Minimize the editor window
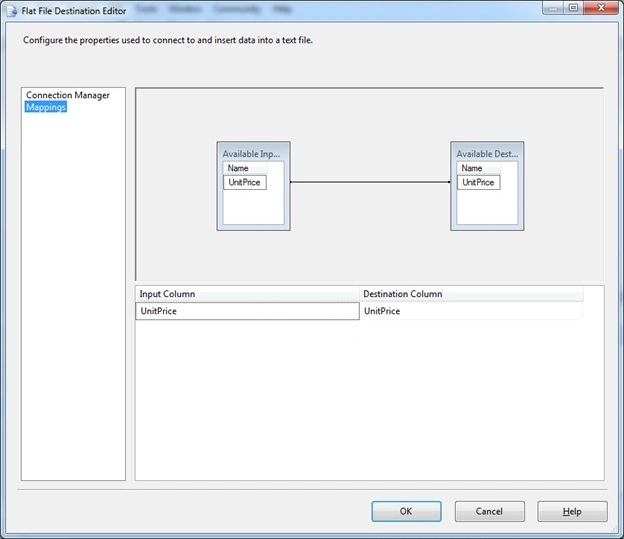Screen dimensions: 624x539 click(x=553, y=8)
